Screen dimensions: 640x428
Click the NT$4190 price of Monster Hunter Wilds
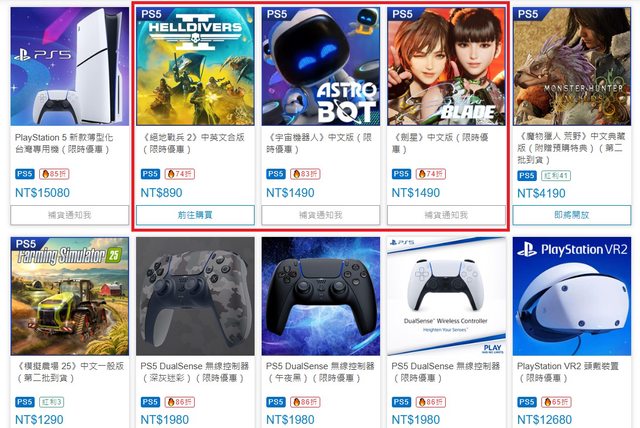coord(541,193)
